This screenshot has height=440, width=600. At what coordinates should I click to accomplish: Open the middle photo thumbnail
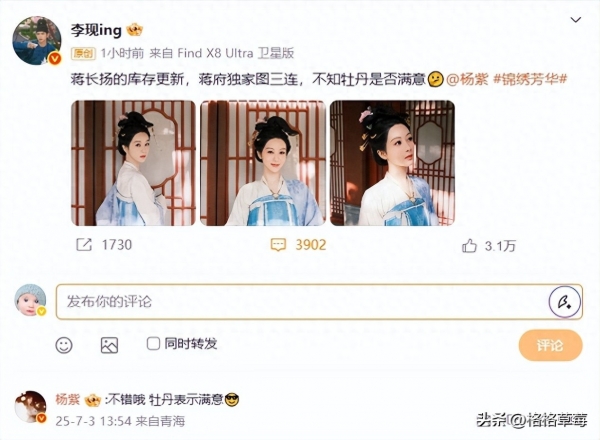click(x=263, y=163)
